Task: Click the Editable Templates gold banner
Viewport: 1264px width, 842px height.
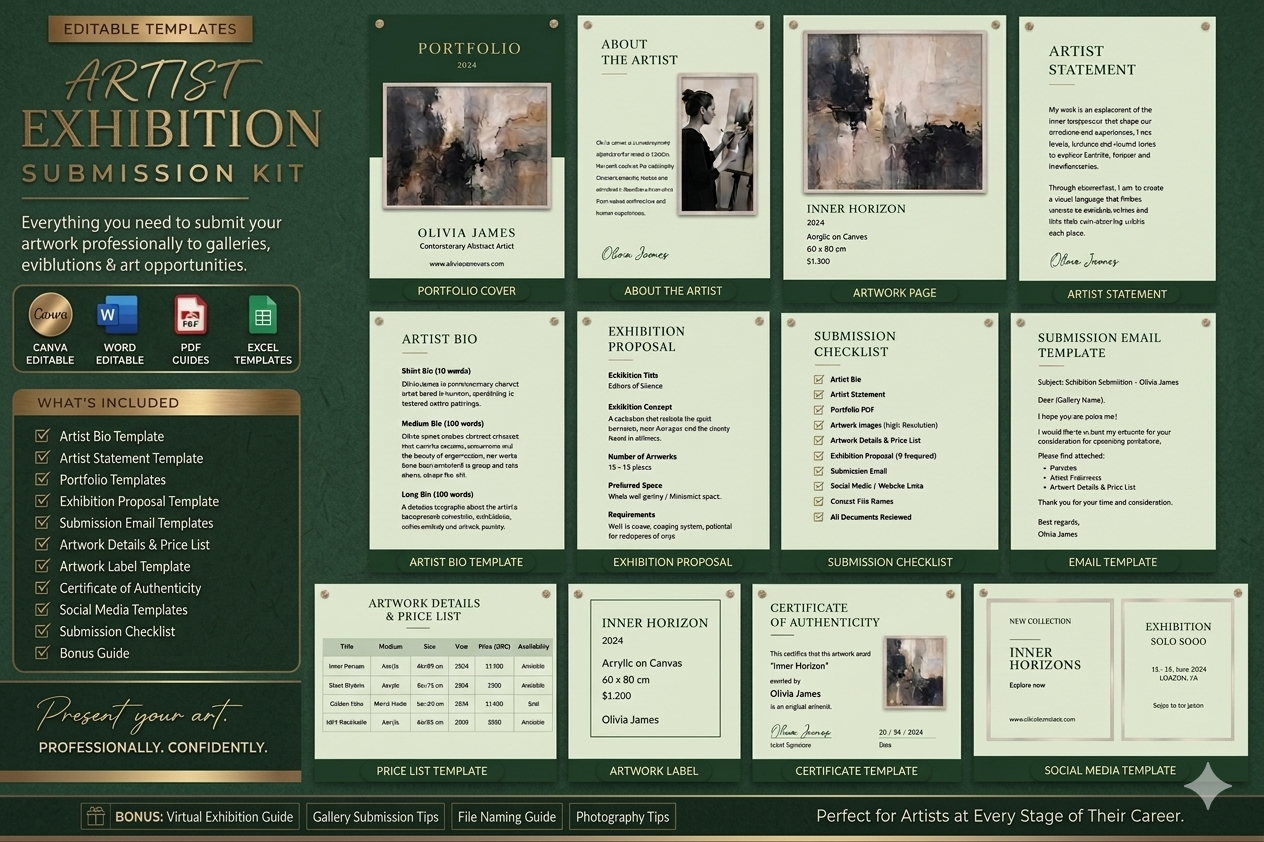Action: pyautogui.click(x=150, y=29)
